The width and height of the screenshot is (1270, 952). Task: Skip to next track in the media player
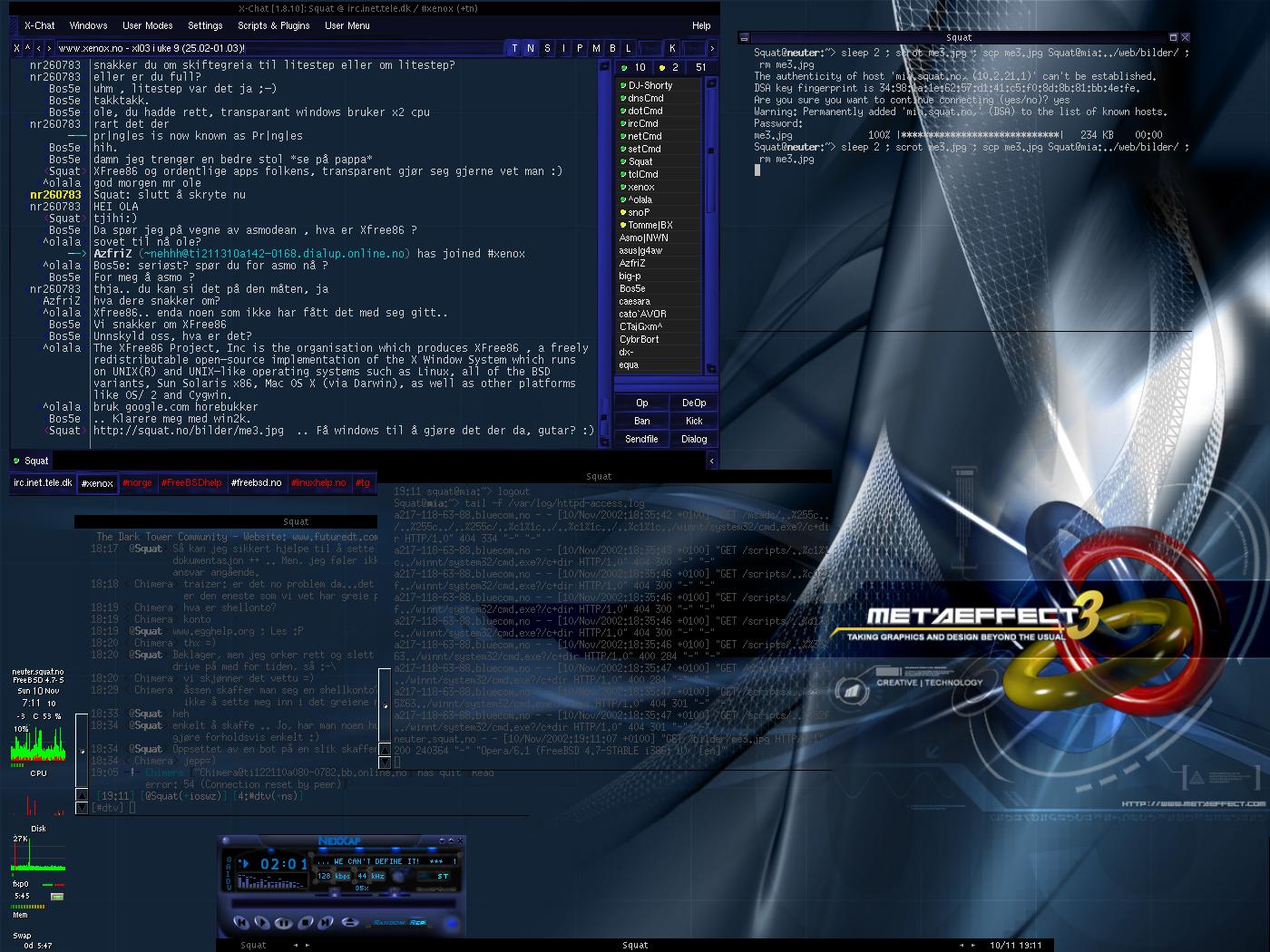coord(327,923)
